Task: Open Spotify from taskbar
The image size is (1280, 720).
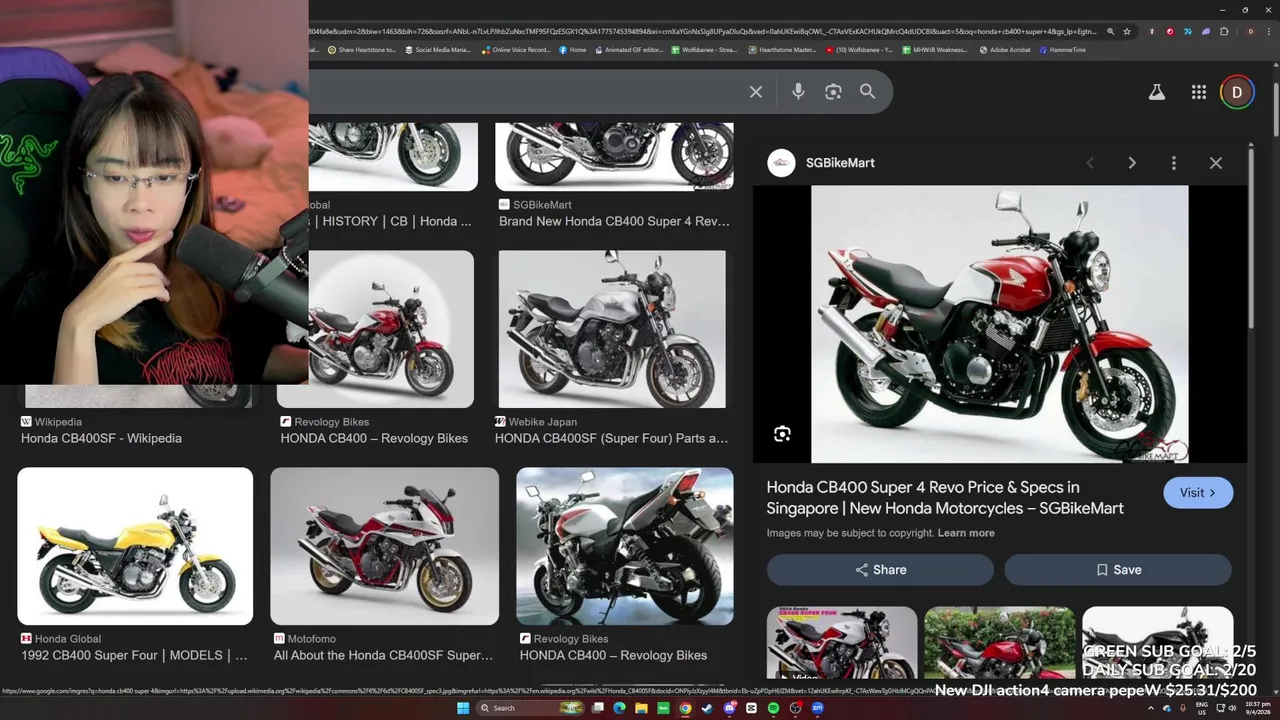Action: tap(773, 708)
